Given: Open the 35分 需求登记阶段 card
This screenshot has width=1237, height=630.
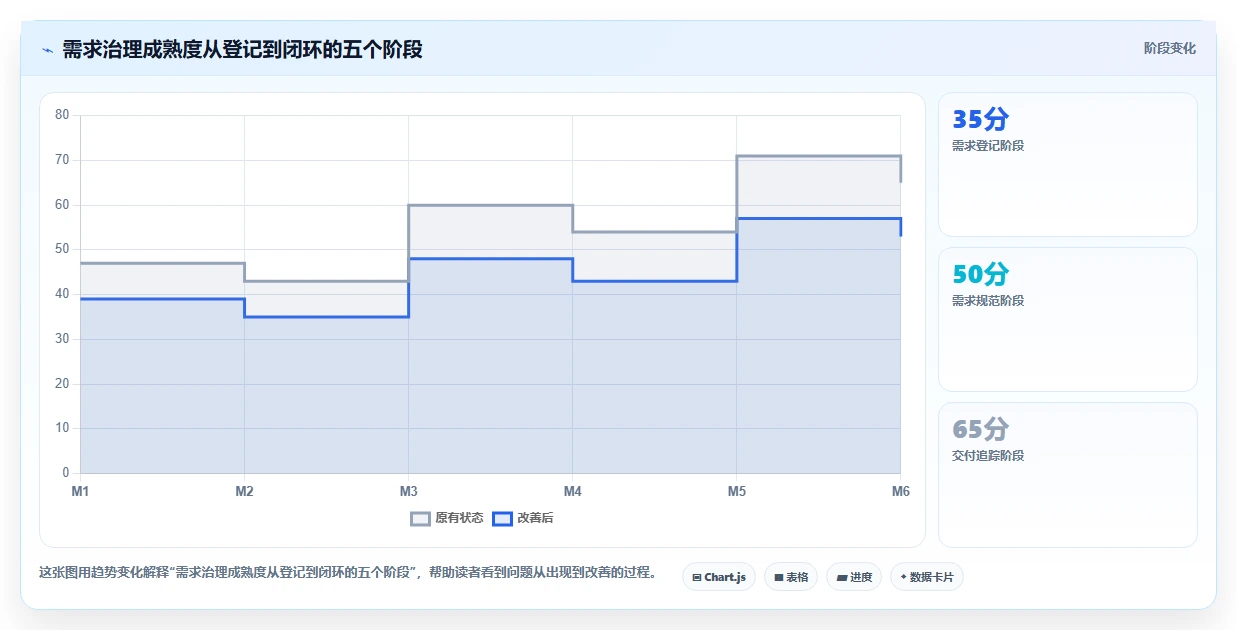Looking at the screenshot, I should [x=1067, y=165].
